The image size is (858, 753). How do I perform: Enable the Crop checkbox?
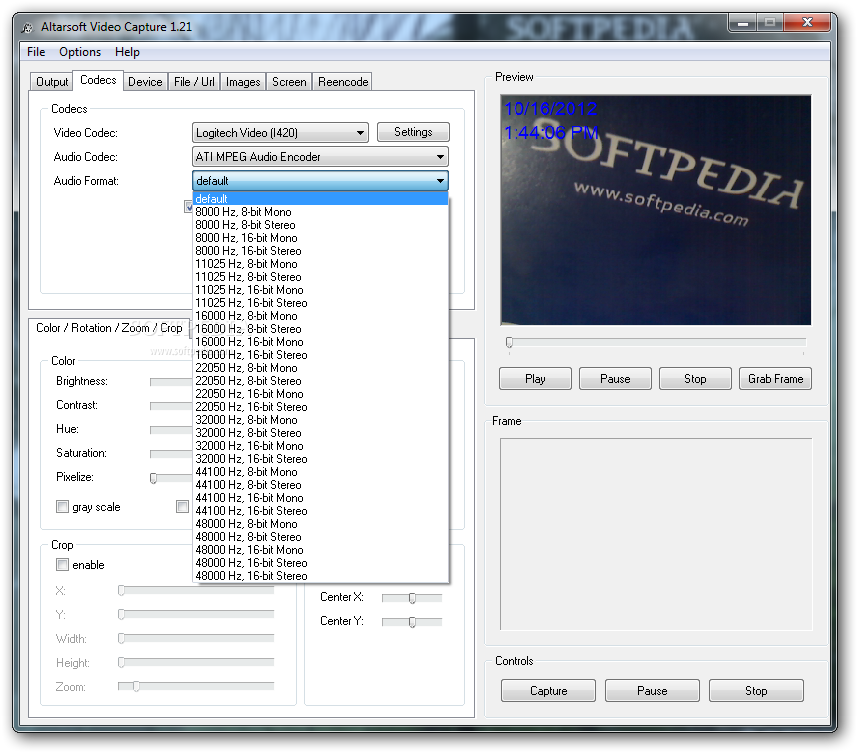click(x=62, y=565)
